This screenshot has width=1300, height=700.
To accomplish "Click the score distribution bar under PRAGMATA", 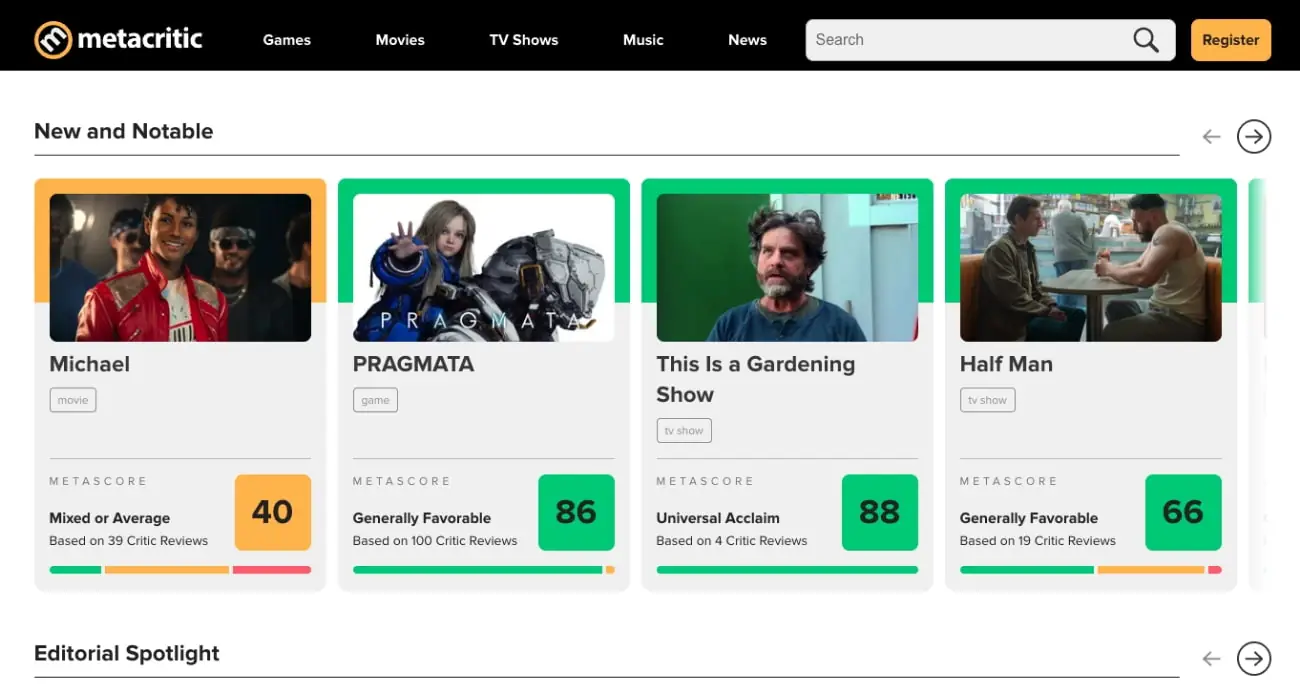I will pos(483,569).
